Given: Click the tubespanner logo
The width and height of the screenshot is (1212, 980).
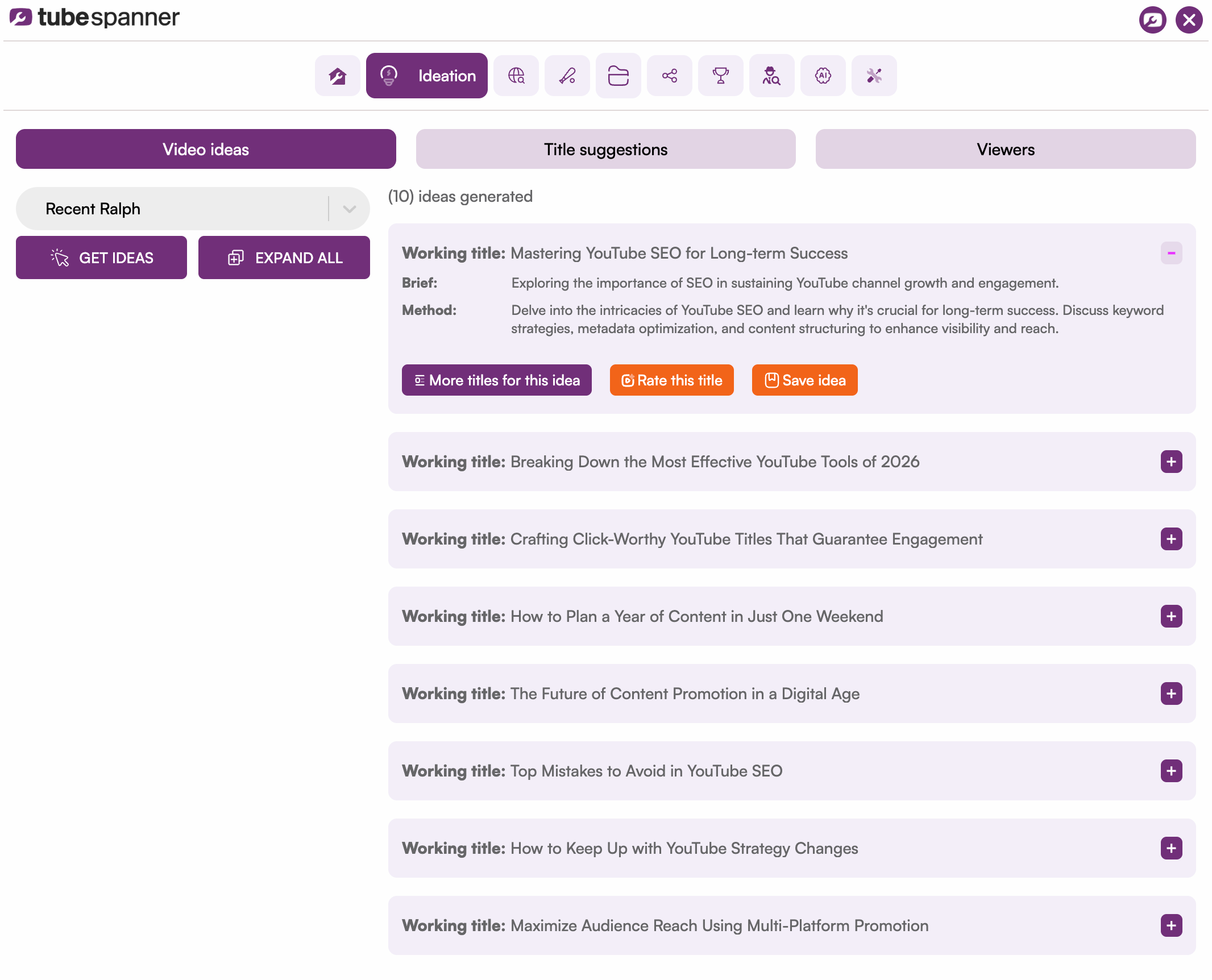Looking at the screenshot, I should coord(94,18).
